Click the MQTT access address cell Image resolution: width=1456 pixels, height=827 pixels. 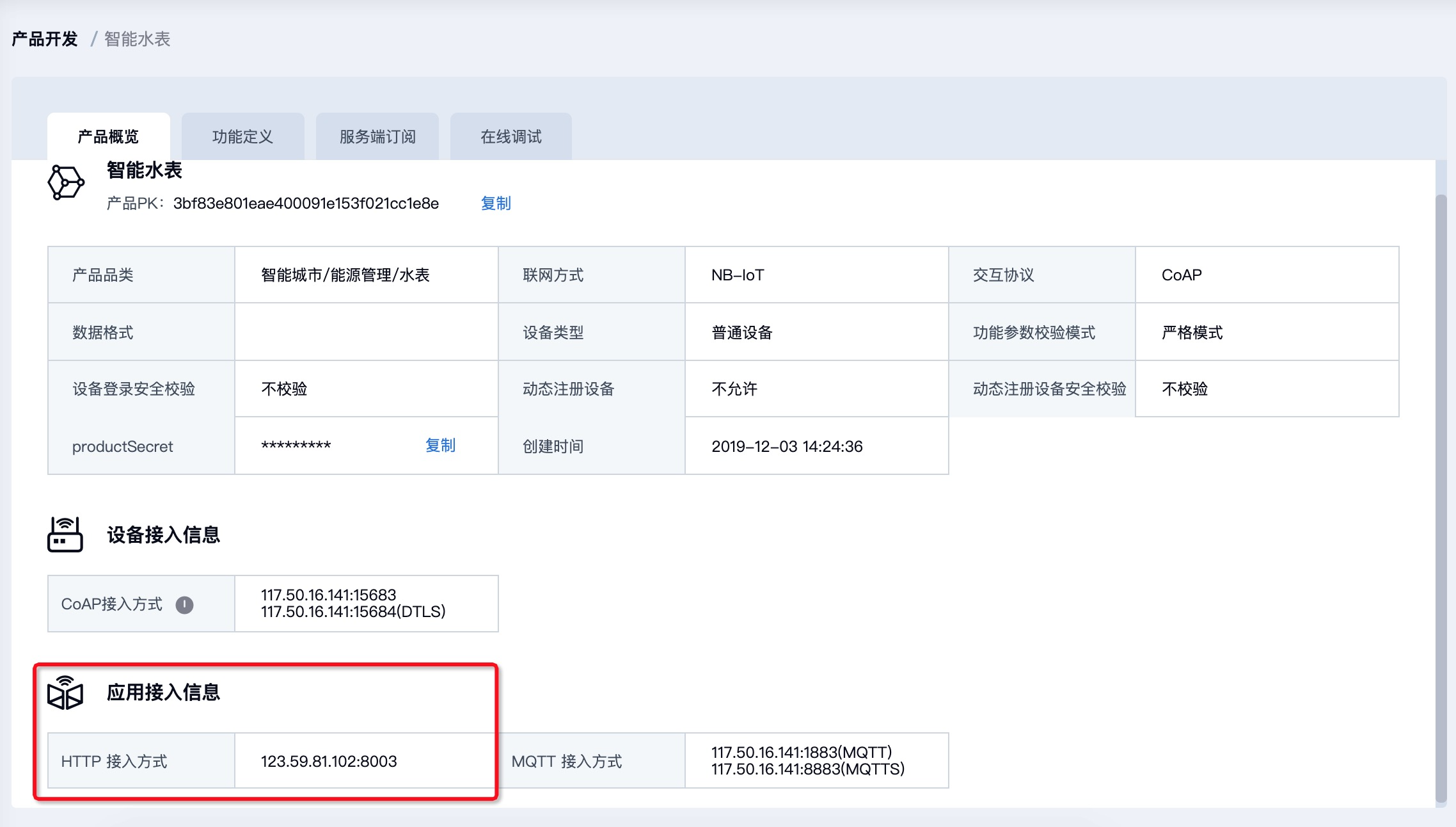807,760
